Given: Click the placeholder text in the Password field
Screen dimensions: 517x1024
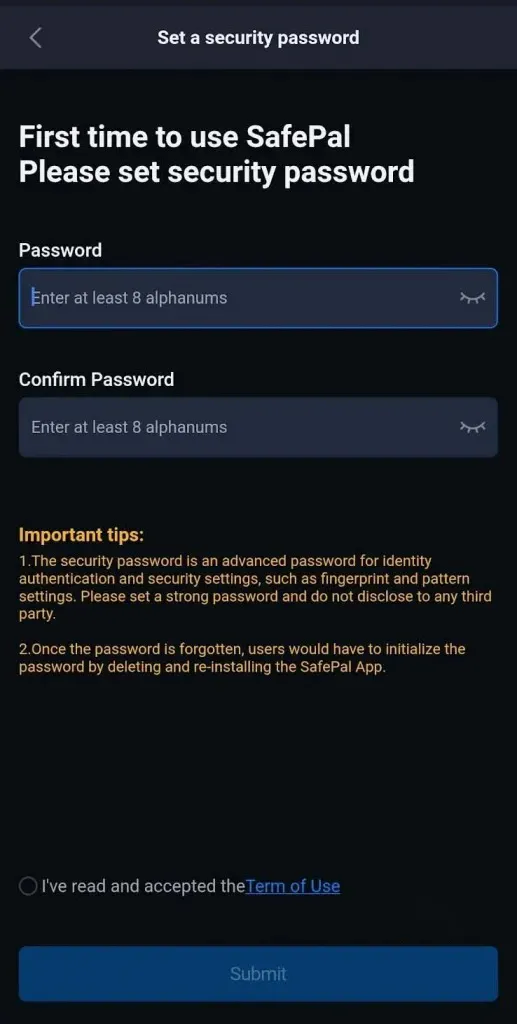Looking at the screenshot, I should pos(129,298).
